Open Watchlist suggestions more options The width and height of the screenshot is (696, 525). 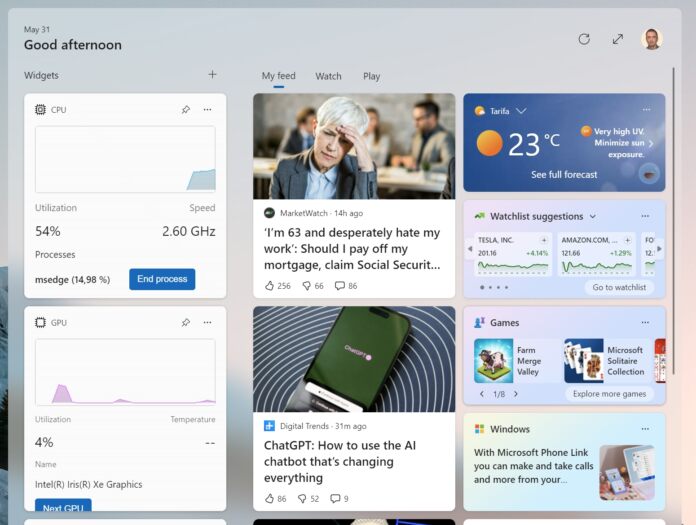[645, 216]
